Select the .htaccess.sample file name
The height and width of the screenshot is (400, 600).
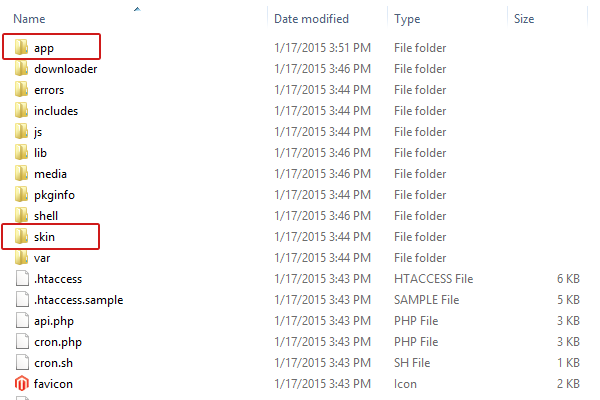coord(78,300)
